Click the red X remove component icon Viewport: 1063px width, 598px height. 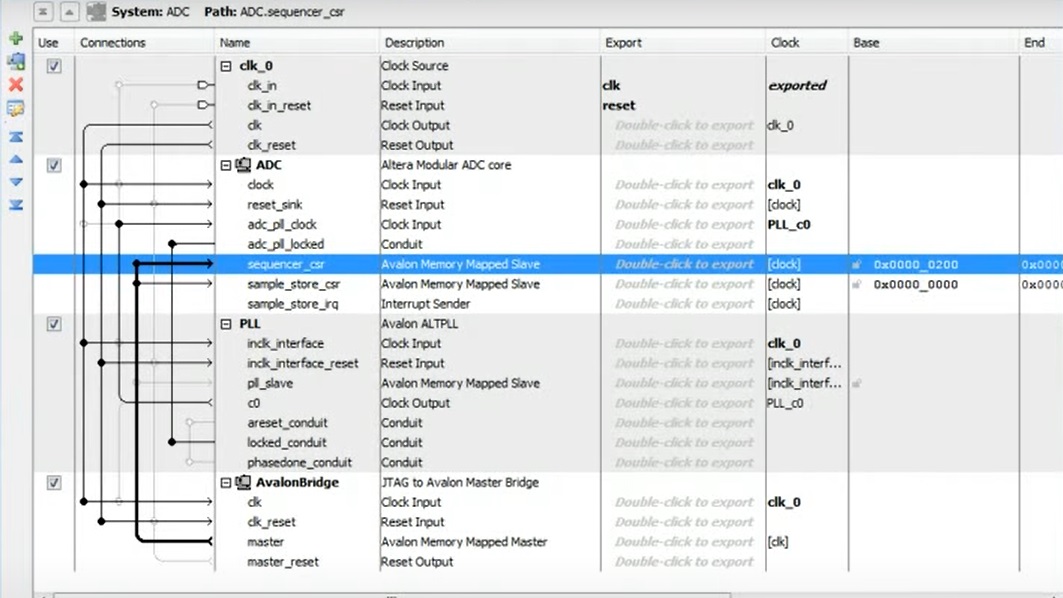coord(15,85)
